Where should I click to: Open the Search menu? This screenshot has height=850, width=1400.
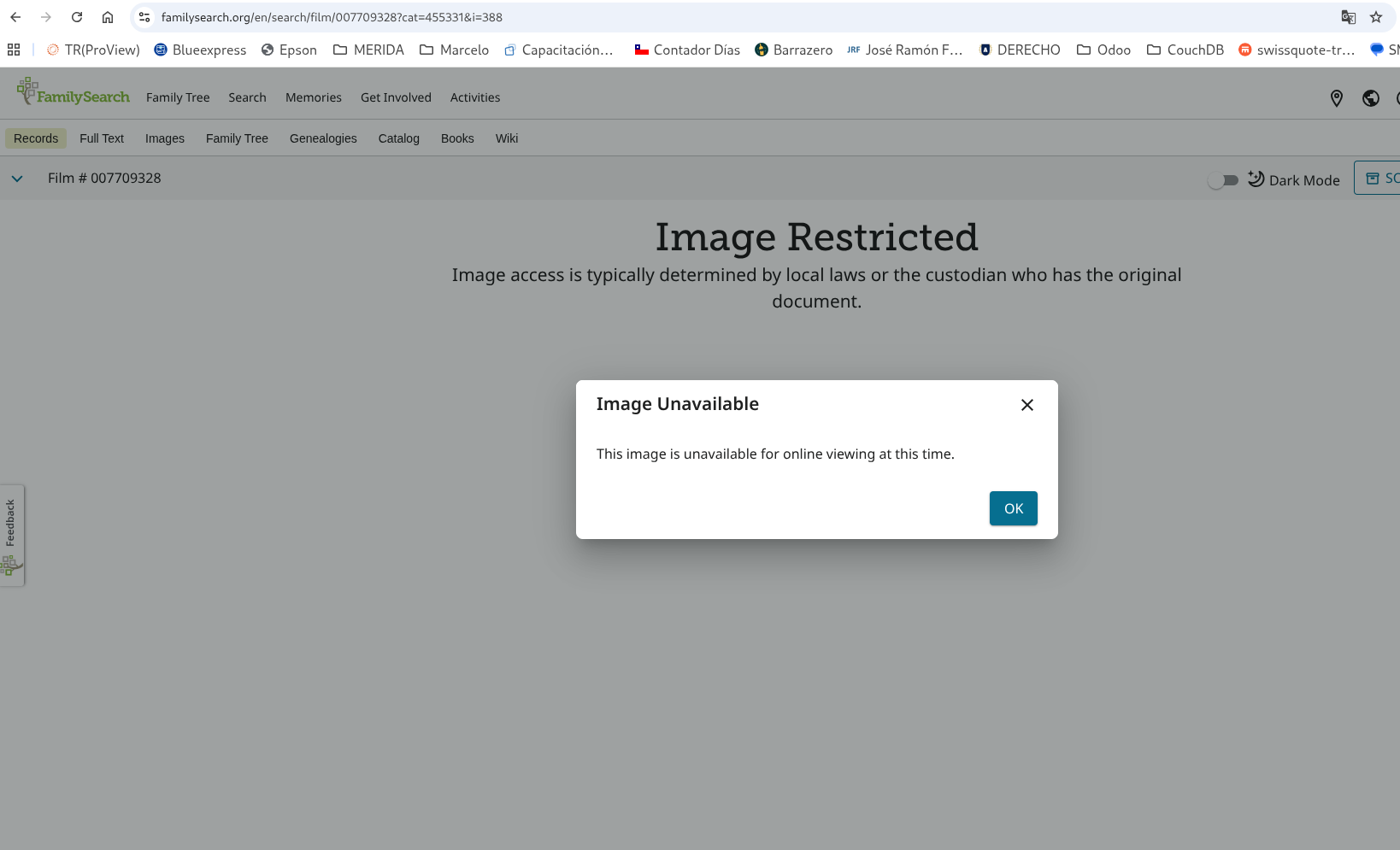247,97
